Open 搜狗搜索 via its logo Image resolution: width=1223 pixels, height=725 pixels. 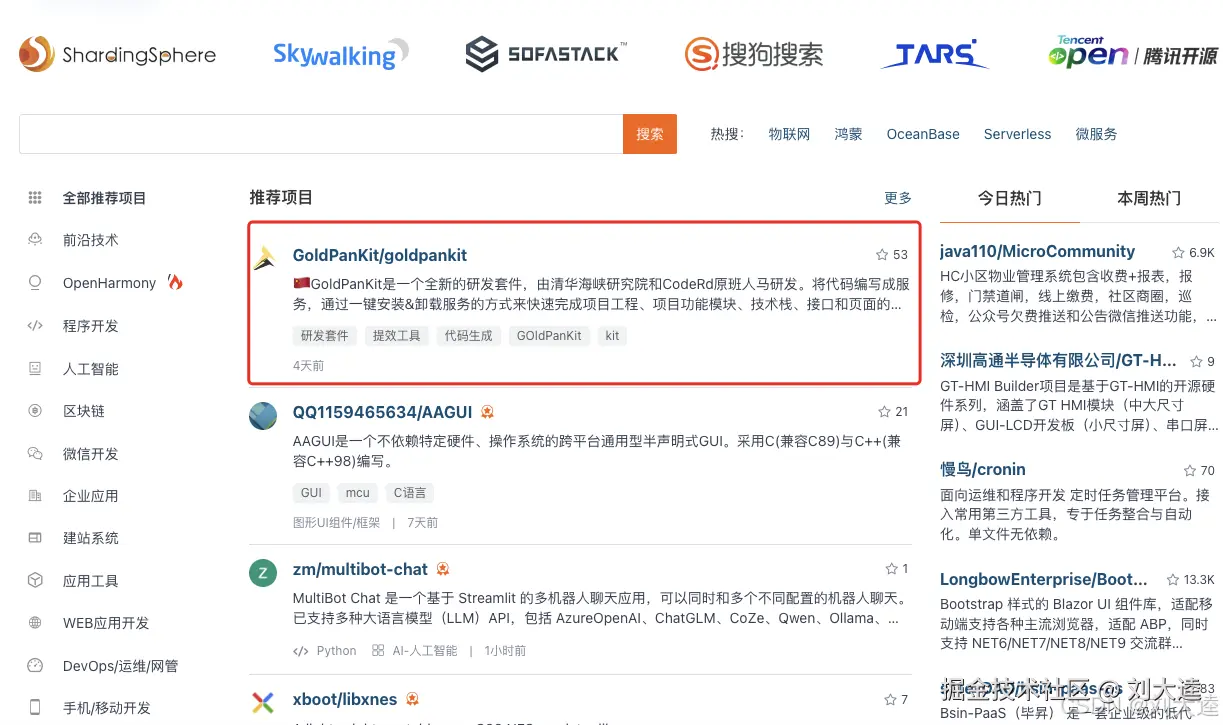[x=754, y=55]
